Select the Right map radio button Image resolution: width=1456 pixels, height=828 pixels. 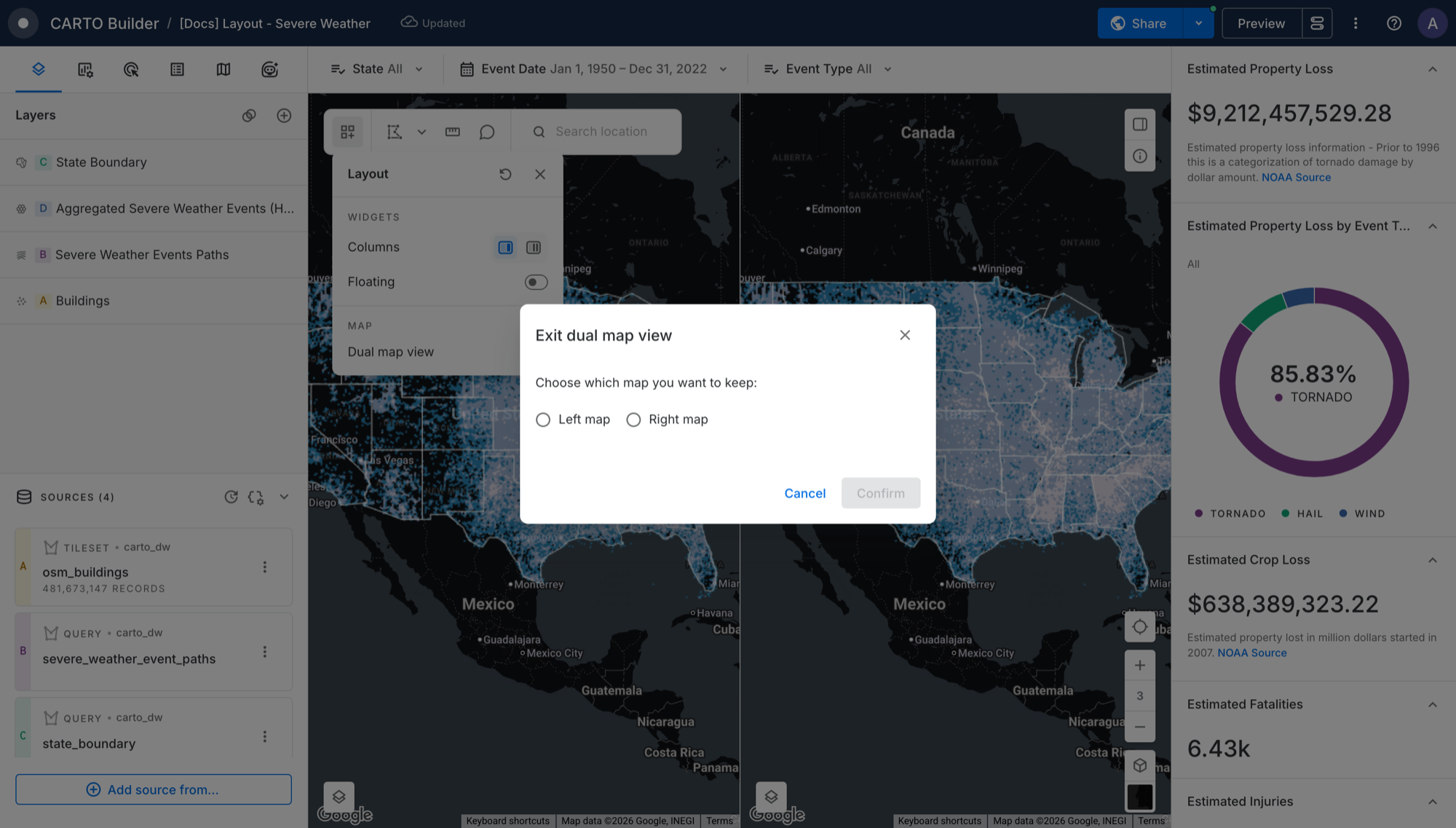click(633, 419)
